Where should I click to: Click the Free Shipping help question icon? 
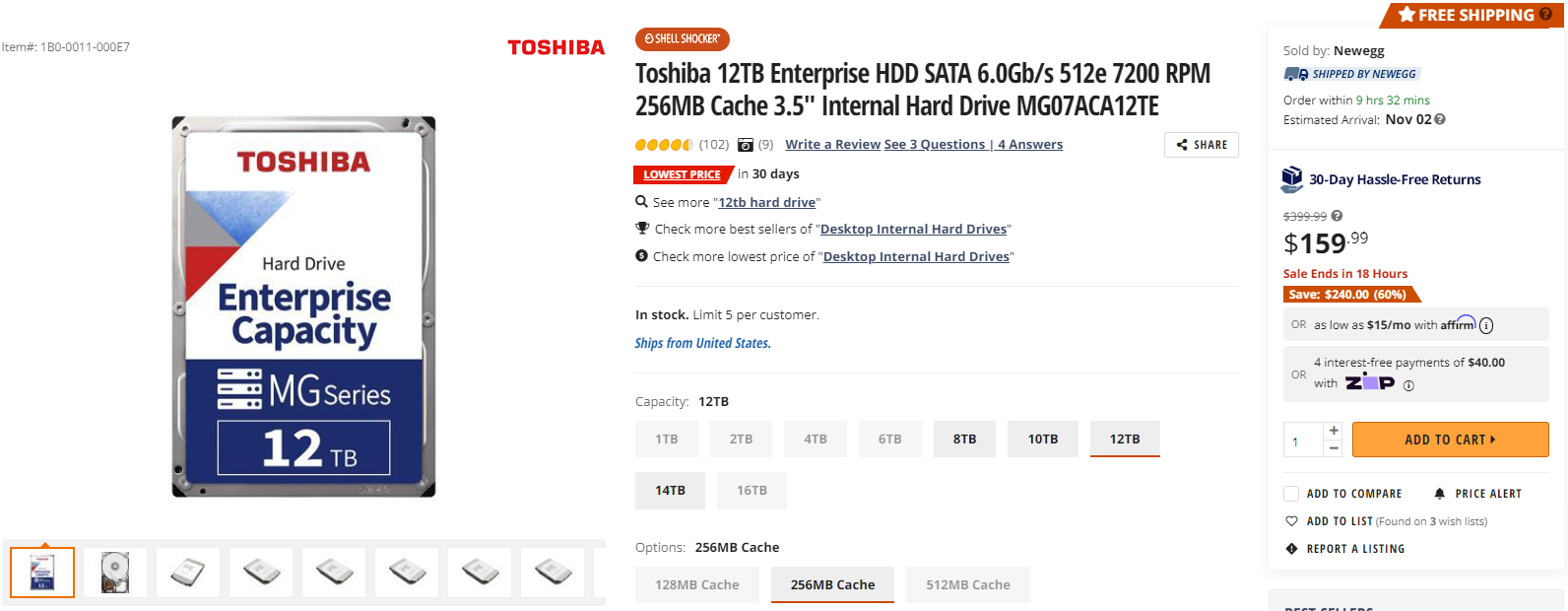(x=1545, y=15)
